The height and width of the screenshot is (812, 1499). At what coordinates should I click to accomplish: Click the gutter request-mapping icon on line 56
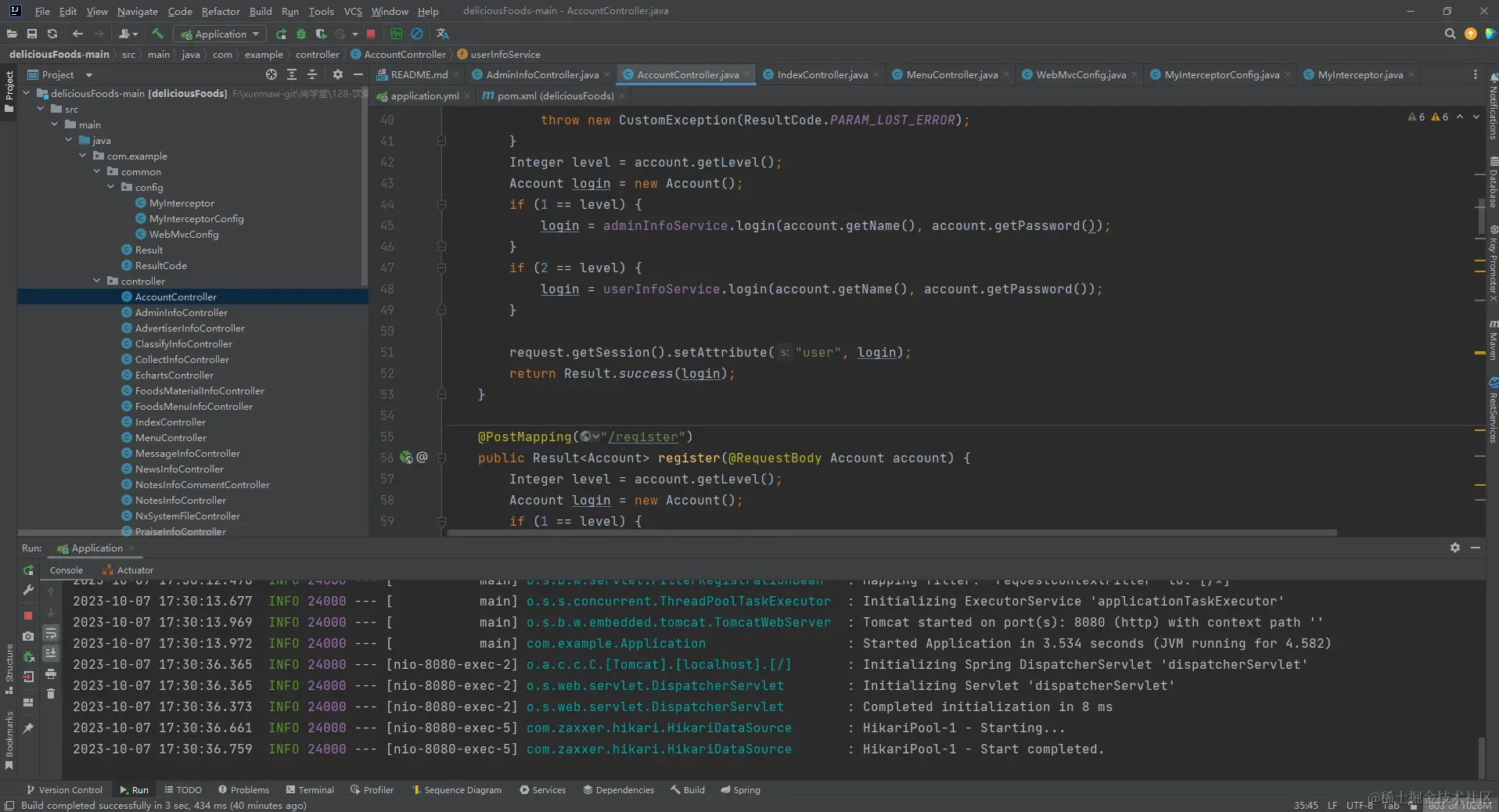point(406,458)
